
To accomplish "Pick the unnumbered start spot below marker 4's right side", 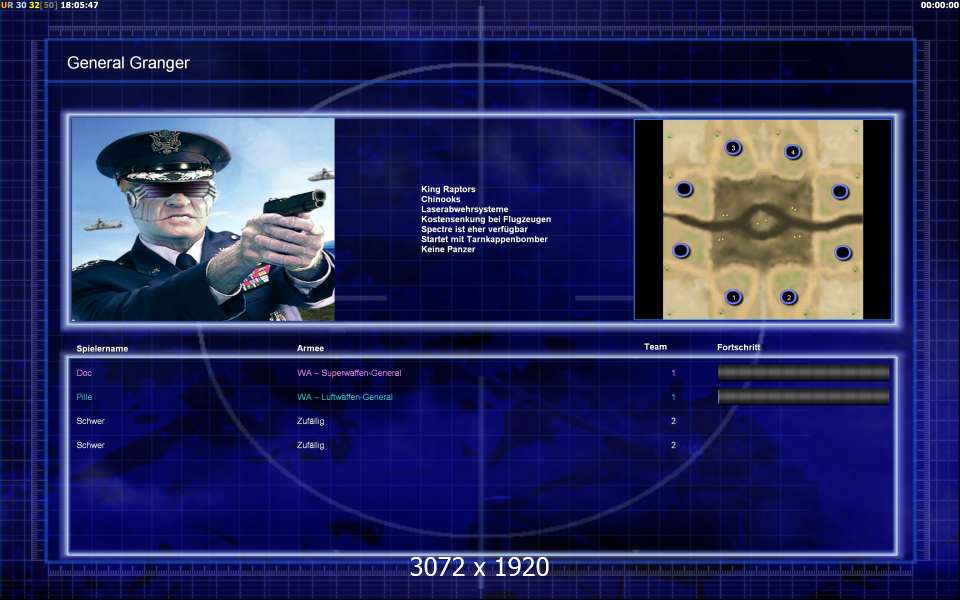I will click(840, 192).
